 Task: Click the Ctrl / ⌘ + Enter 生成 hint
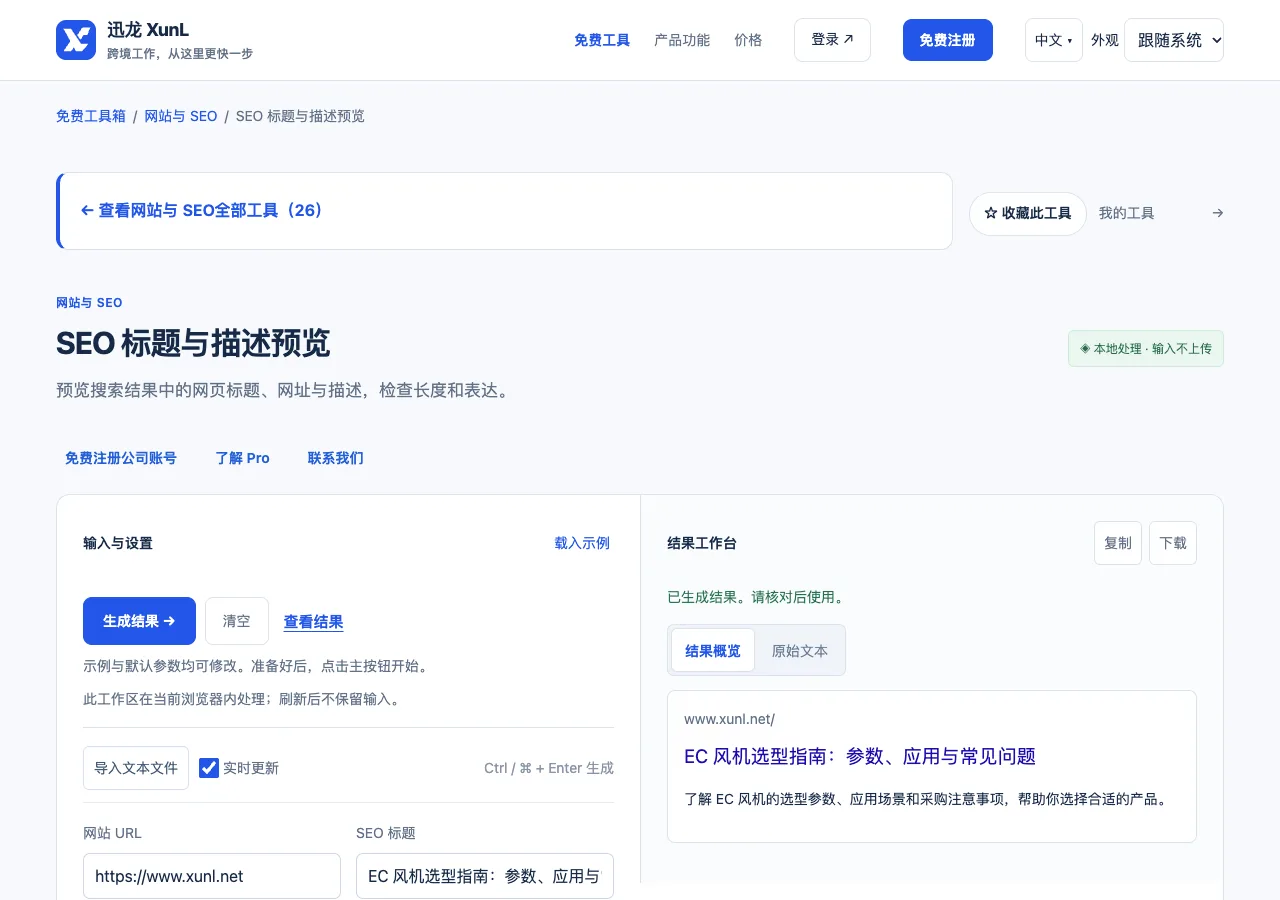549,768
